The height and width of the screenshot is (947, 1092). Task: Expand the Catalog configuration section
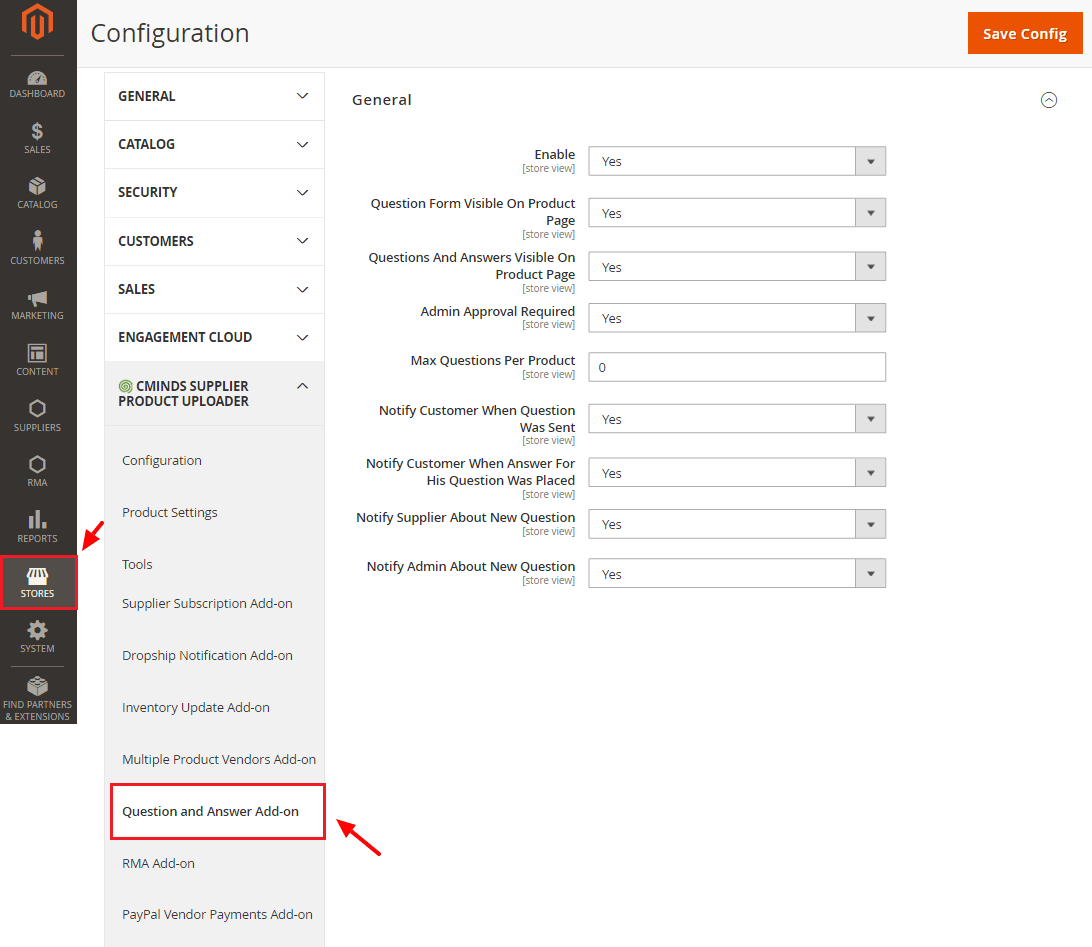pyautogui.click(x=214, y=144)
